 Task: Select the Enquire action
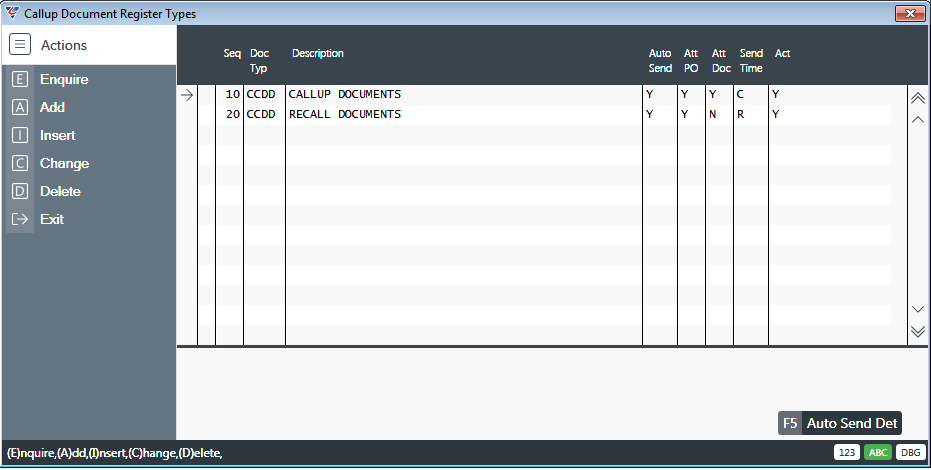[x=64, y=79]
